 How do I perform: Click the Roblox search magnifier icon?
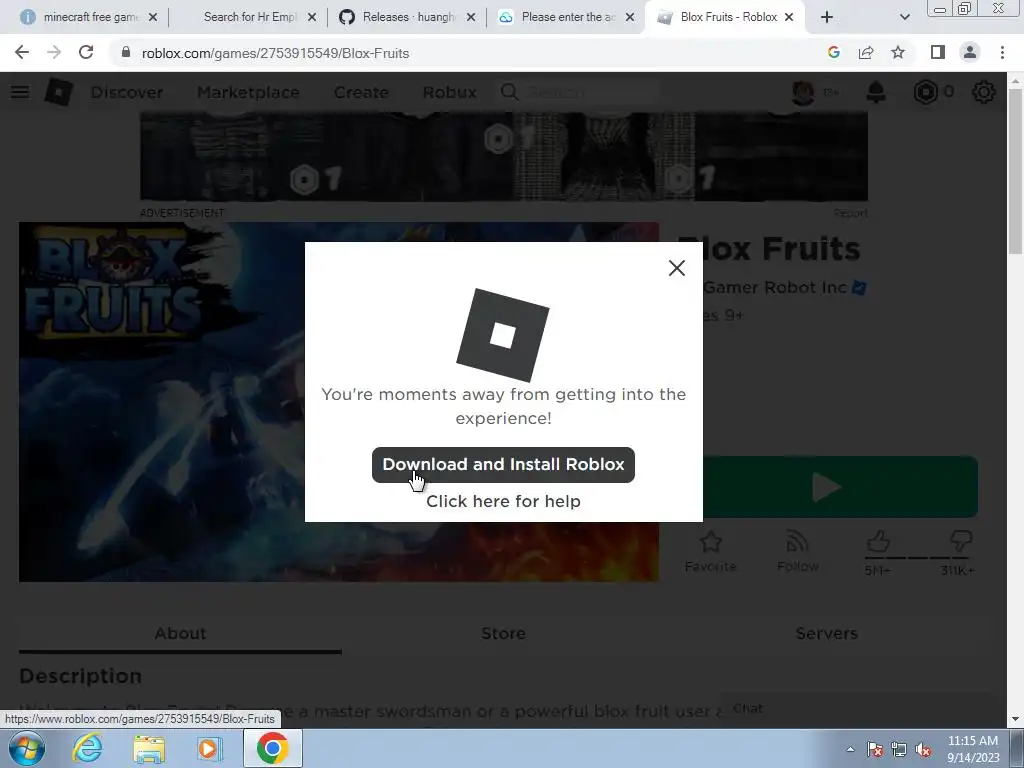509,92
